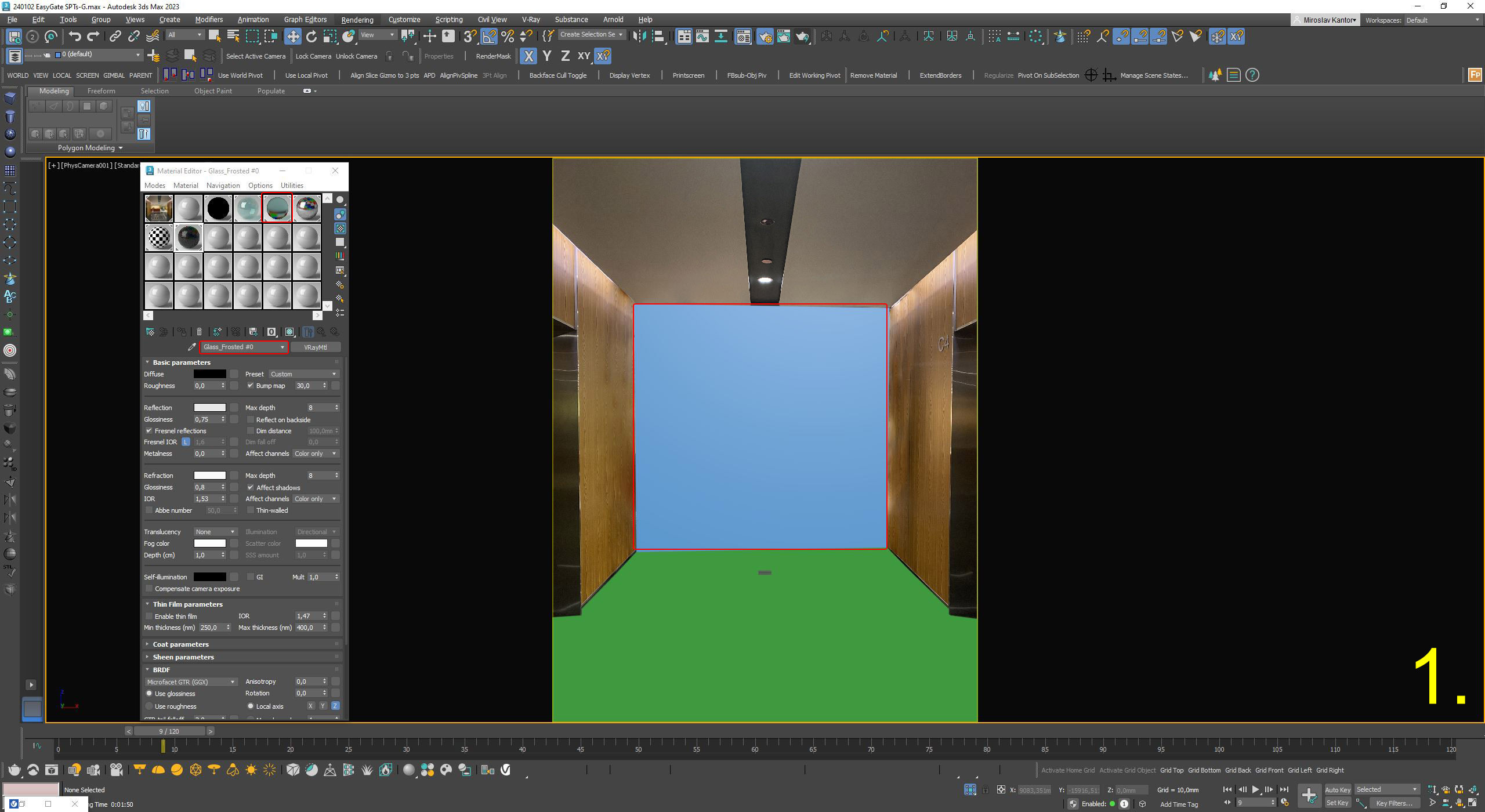The image size is (1485, 812).
Task: Open the Fog color swatch
Action: (x=209, y=543)
